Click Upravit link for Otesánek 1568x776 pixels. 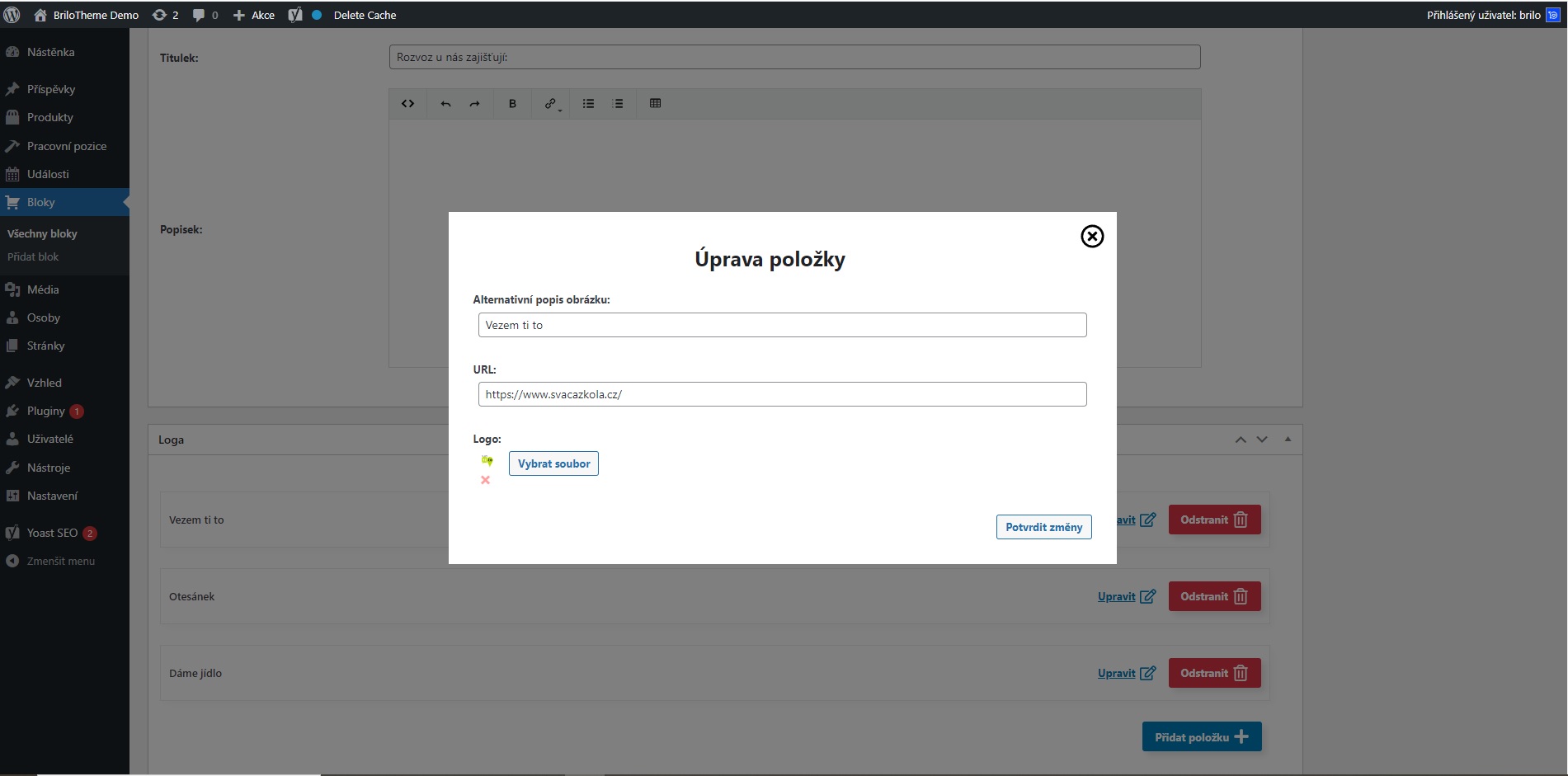[1116, 596]
